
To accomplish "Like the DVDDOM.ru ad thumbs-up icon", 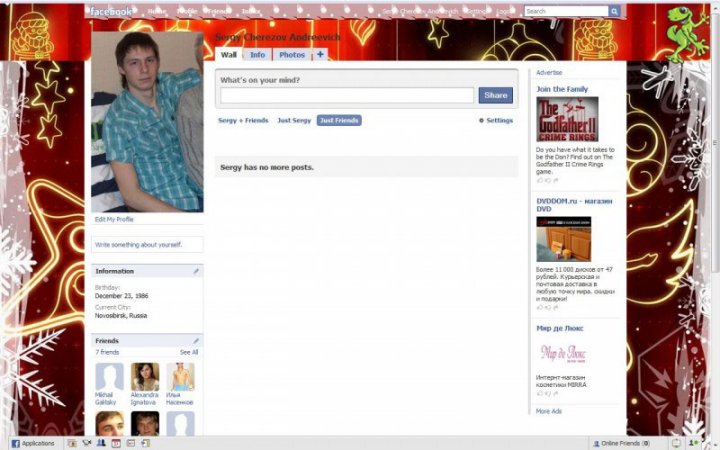I will pos(540,307).
